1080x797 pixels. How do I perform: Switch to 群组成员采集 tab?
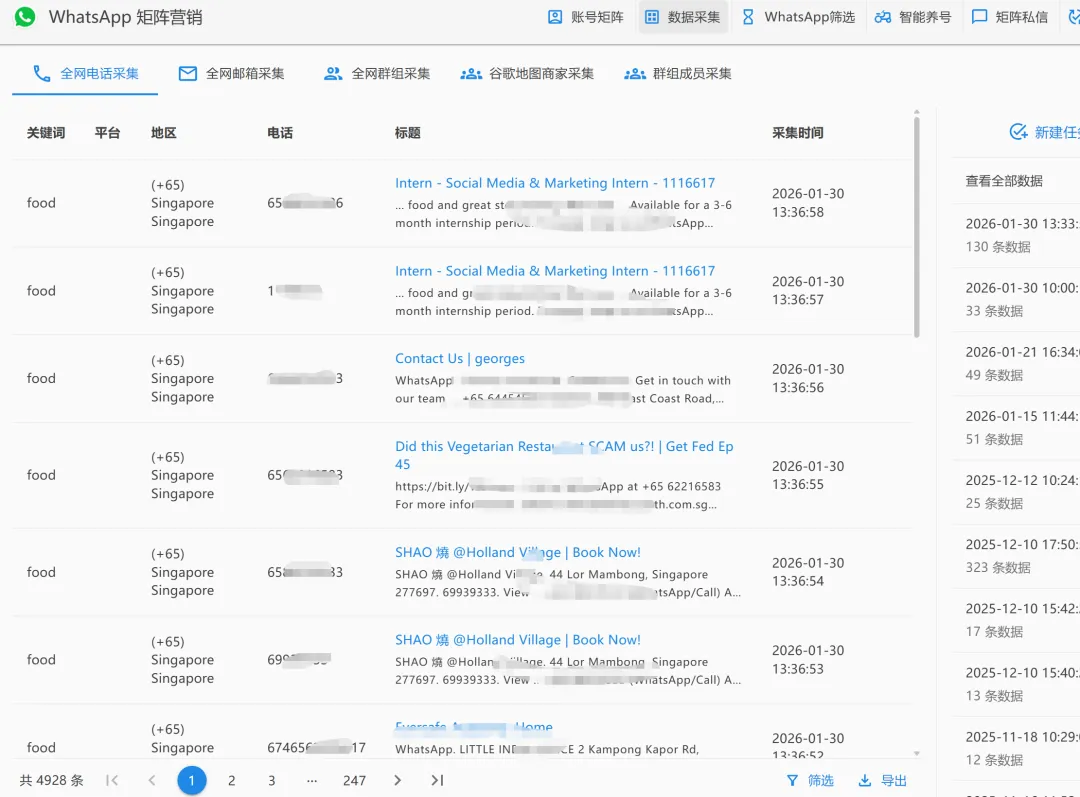pos(678,74)
